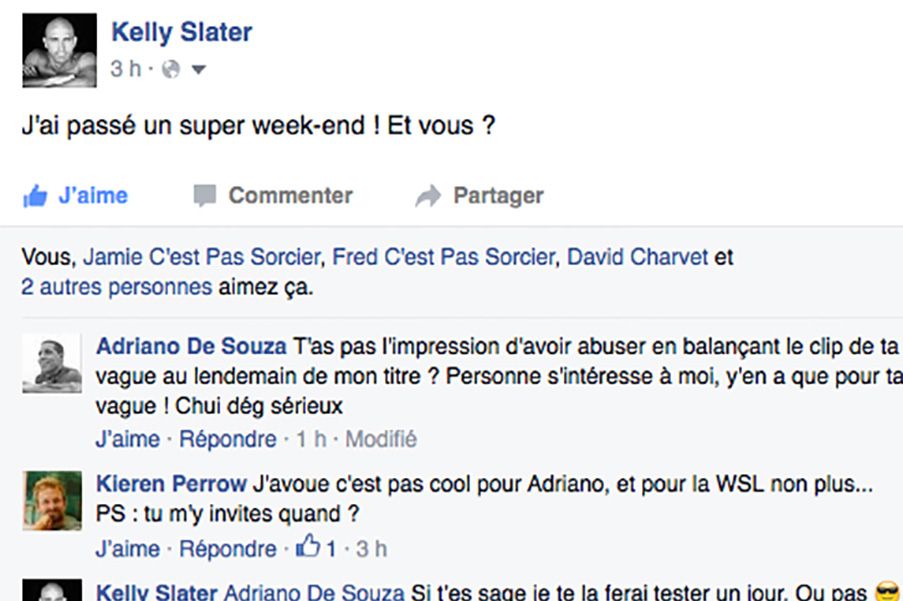Show the 2 autres personnes who liked
903x601 pixels.
[x=116, y=288]
